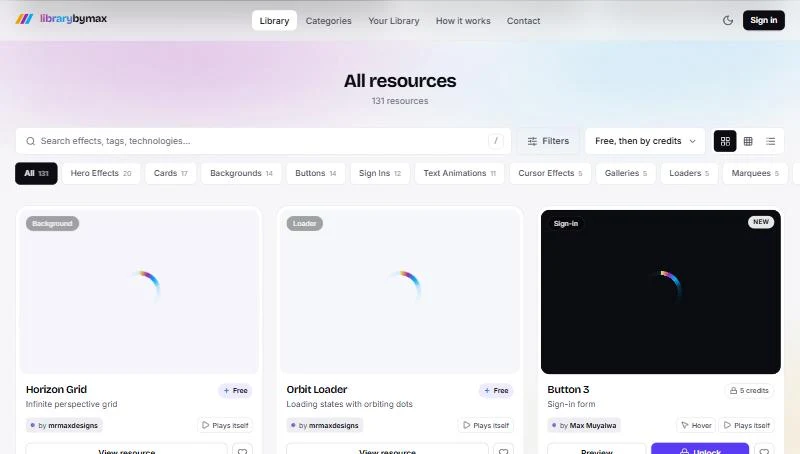This screenshot has height=454, width=800.
Task: Click the Free badge on Orbit Loader
Action: [x=496, y=390]
